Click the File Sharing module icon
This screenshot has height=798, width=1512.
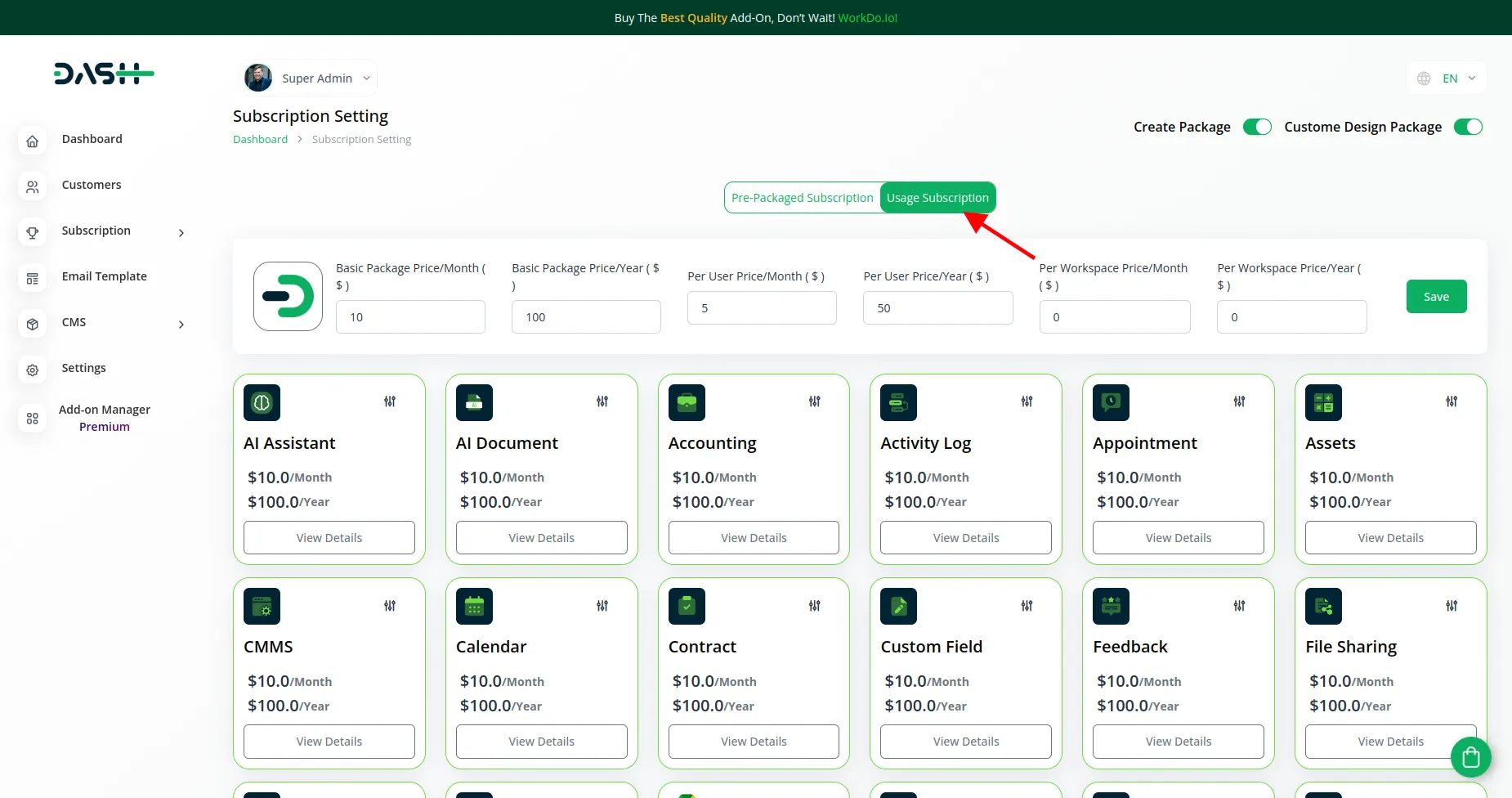[x=1323, y=607]
